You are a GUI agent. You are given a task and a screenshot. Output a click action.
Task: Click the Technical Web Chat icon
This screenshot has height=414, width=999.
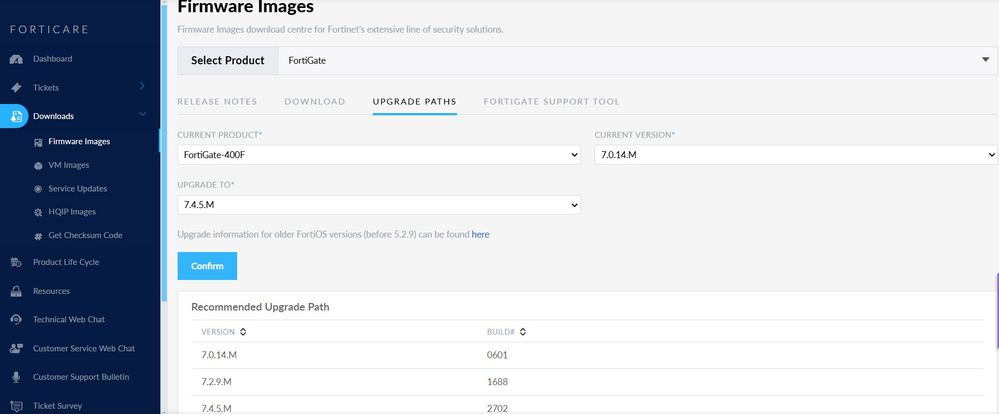coord(16,320)
